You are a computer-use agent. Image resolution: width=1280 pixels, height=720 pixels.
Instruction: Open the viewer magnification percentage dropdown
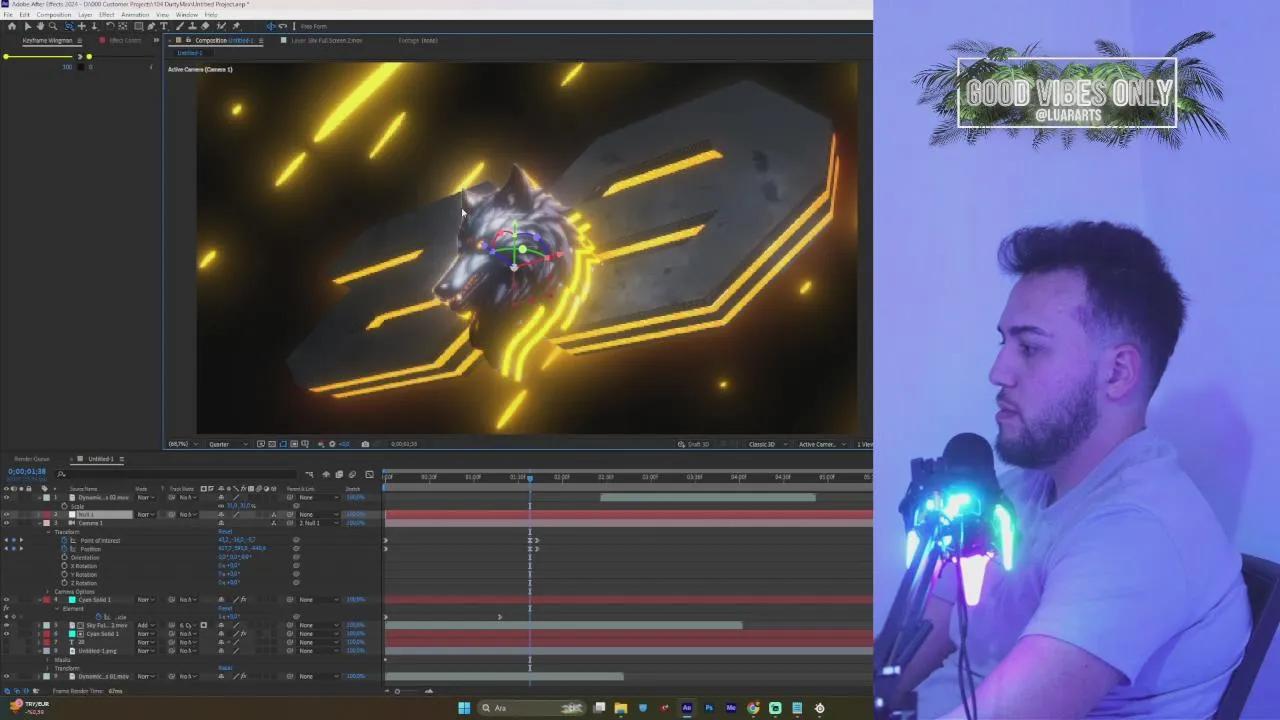(x=182, y=444)
